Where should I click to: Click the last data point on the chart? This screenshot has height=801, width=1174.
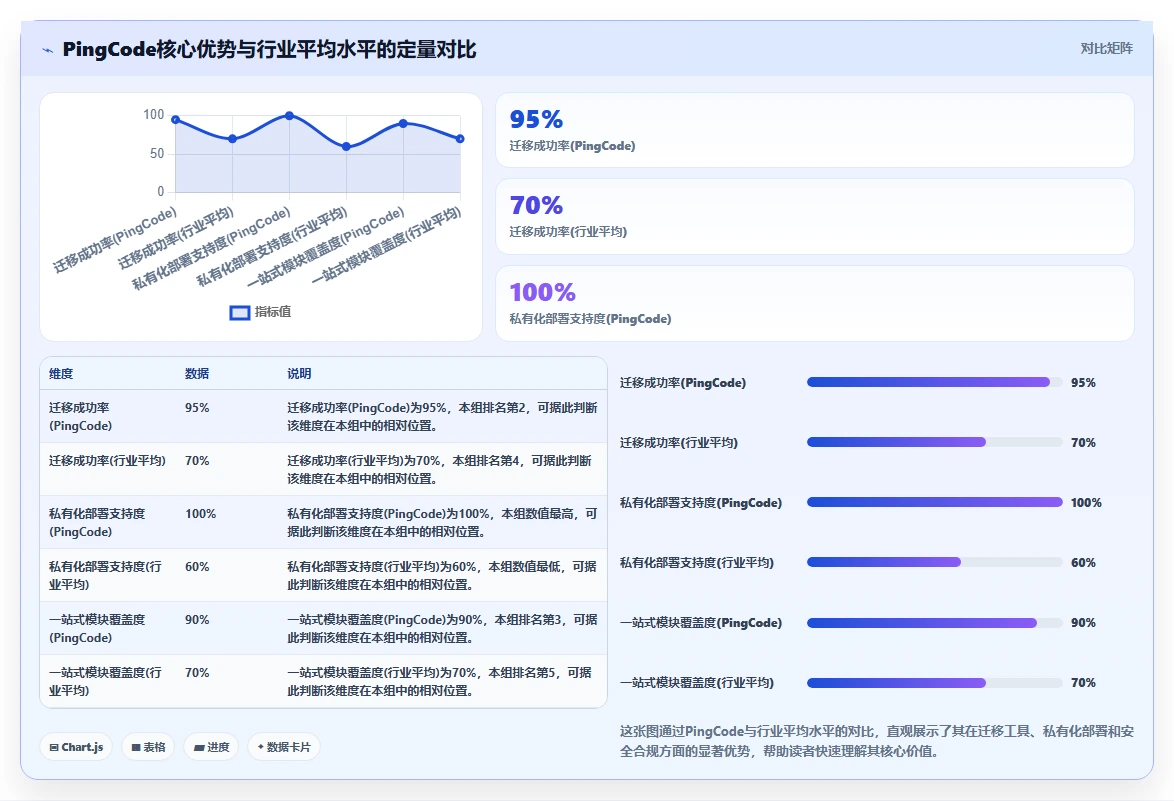(460, 138)
